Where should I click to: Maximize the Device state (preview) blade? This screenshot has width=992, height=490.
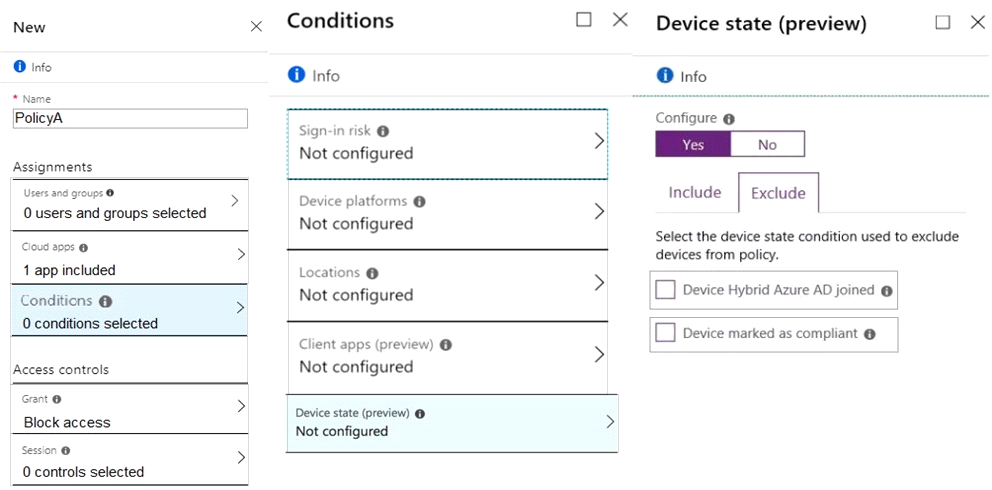[943, 22]
